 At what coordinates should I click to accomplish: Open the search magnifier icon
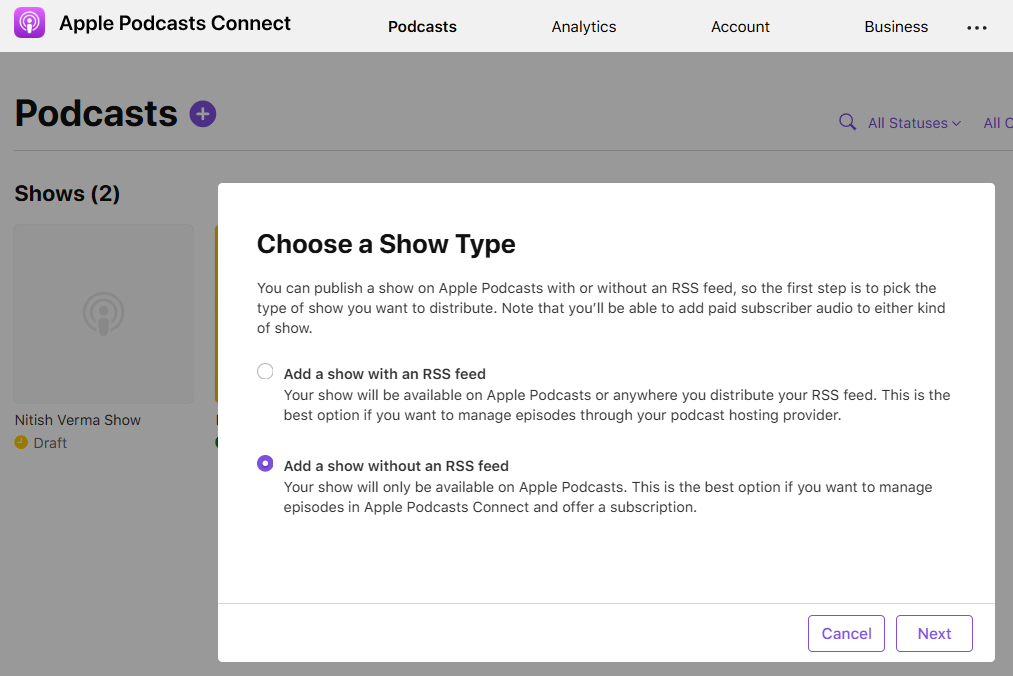tap(847, 122)
